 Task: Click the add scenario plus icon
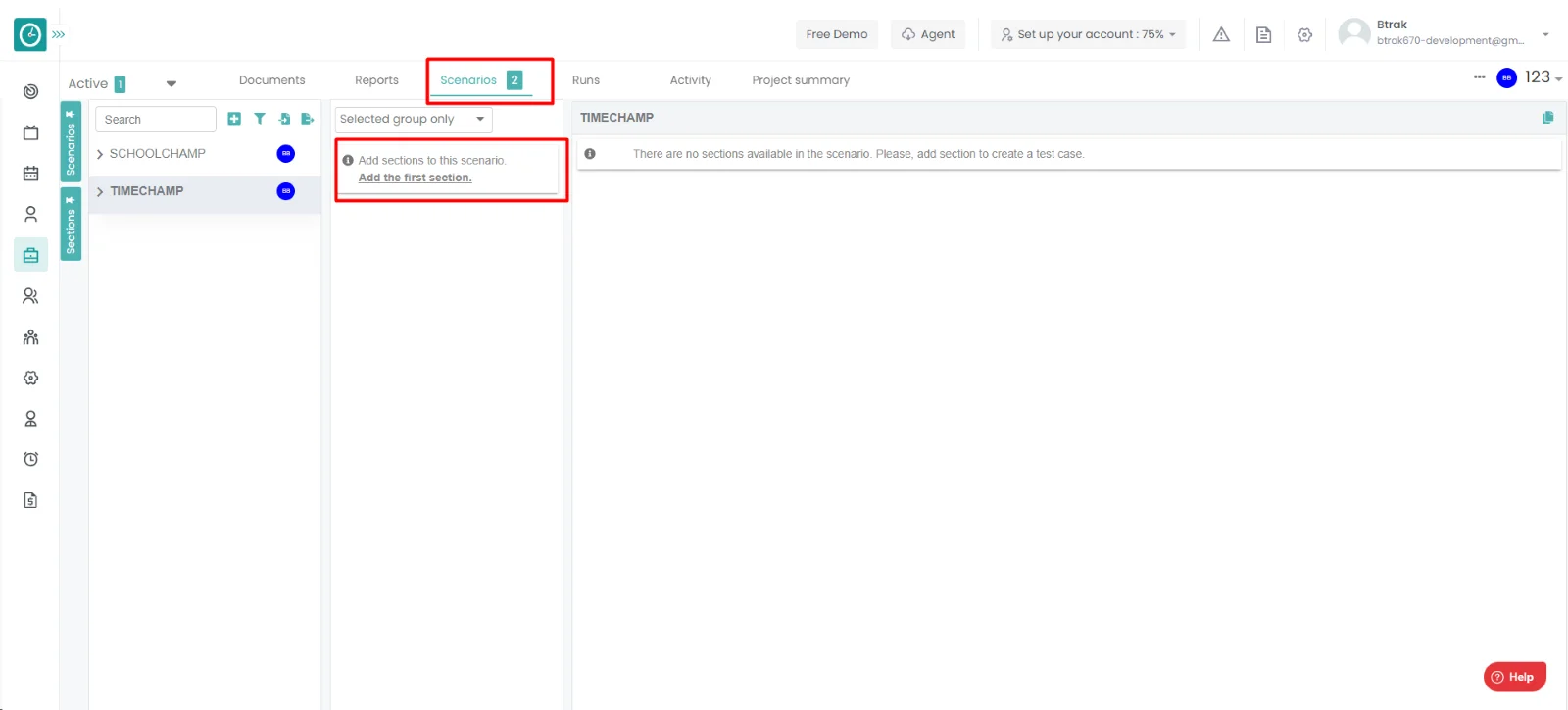[234, 119]
